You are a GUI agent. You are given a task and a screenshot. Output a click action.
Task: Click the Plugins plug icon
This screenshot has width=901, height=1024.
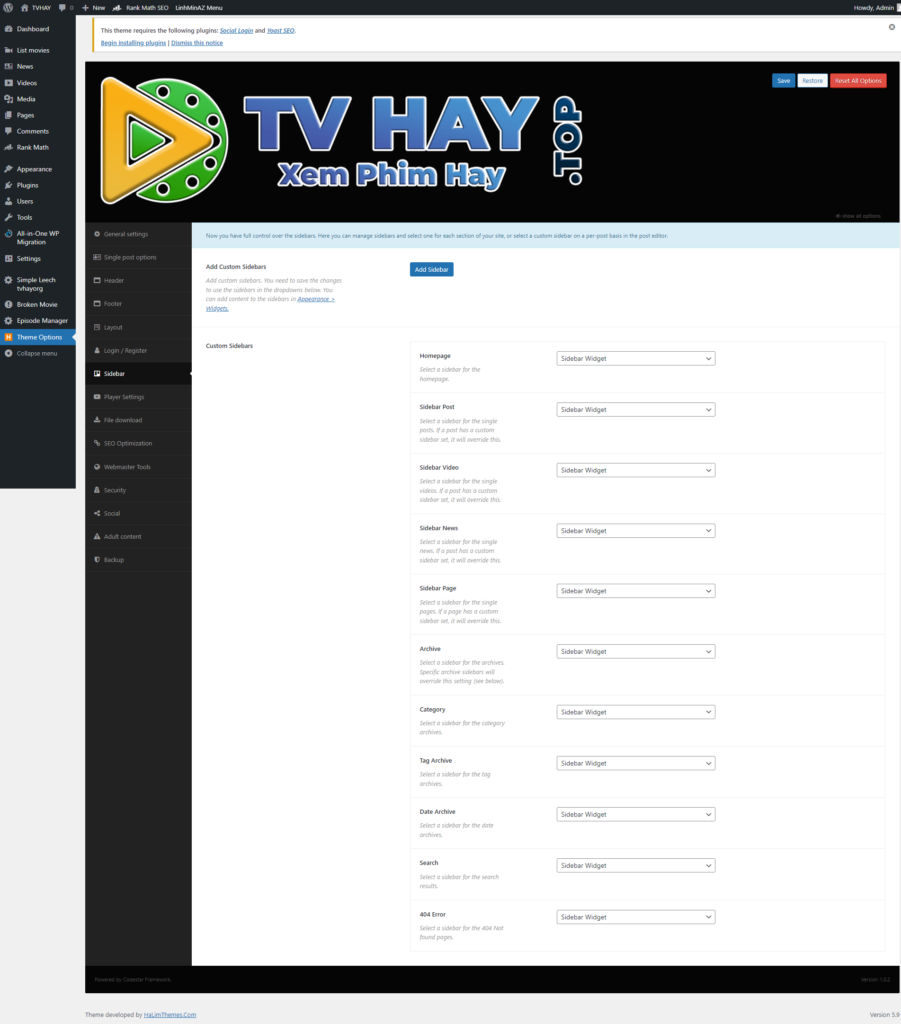(x=8, y=185)
